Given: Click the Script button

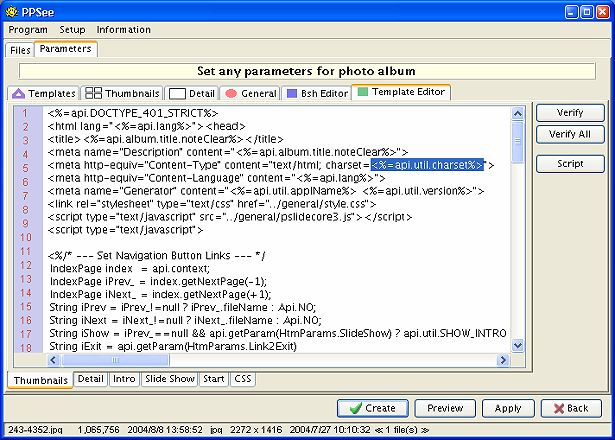Looking at the screenshot, I should (570, 164).
